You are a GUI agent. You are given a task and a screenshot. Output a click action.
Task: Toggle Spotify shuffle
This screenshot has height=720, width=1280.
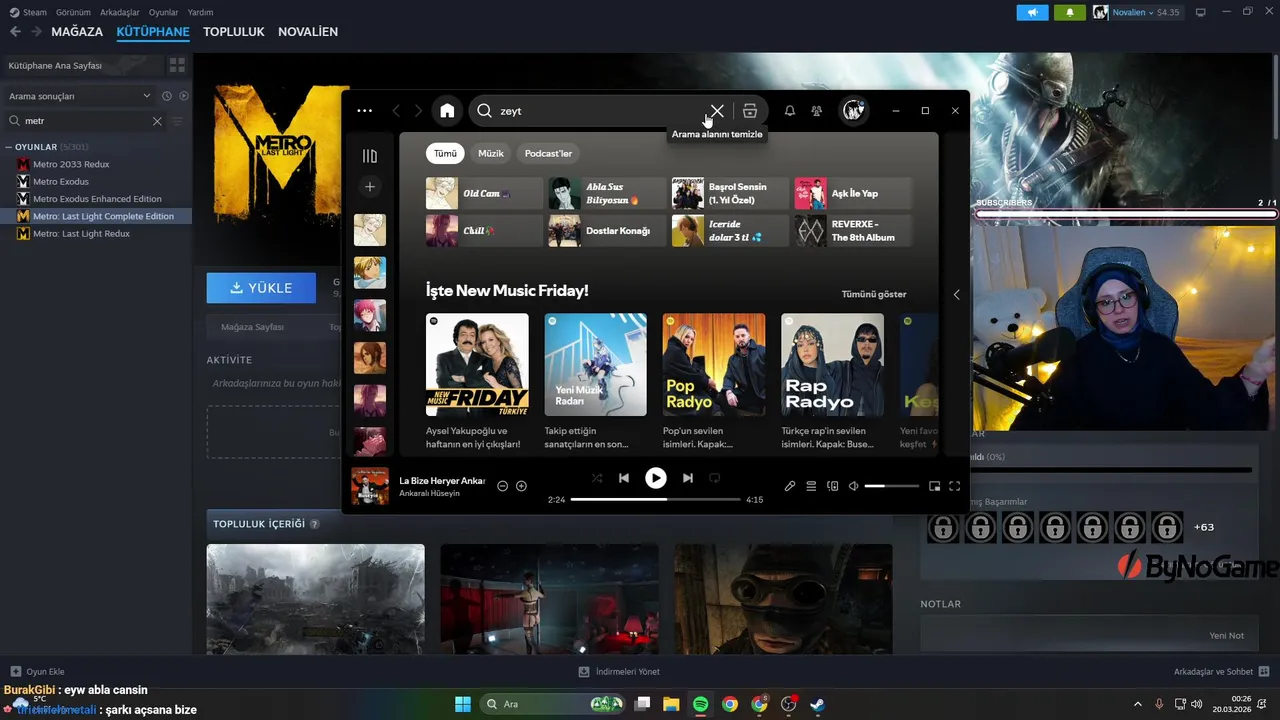click(x=597, y=478)
